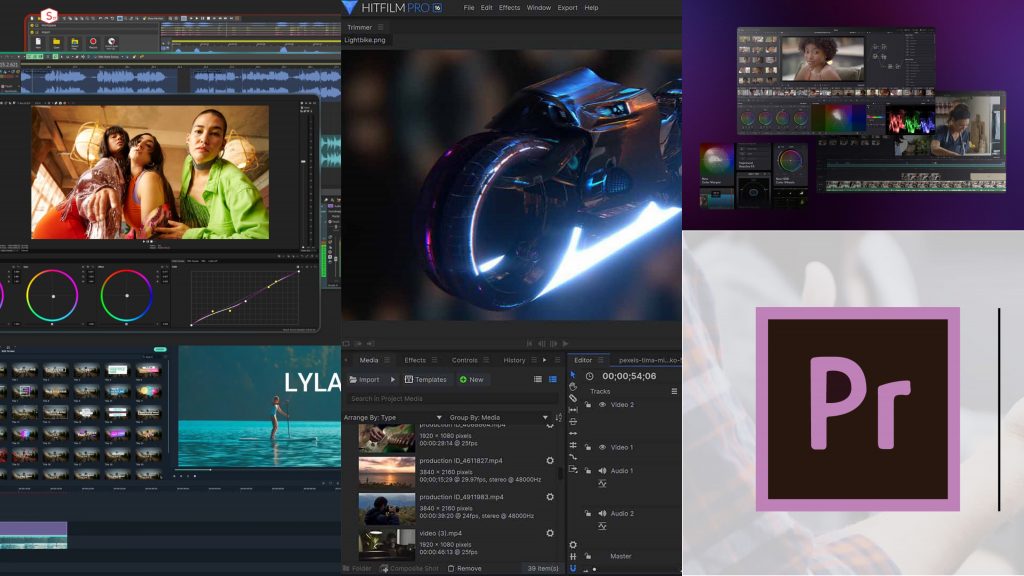
Task: Switch Media panel to detailed list view
Action: tap(551, 378)
